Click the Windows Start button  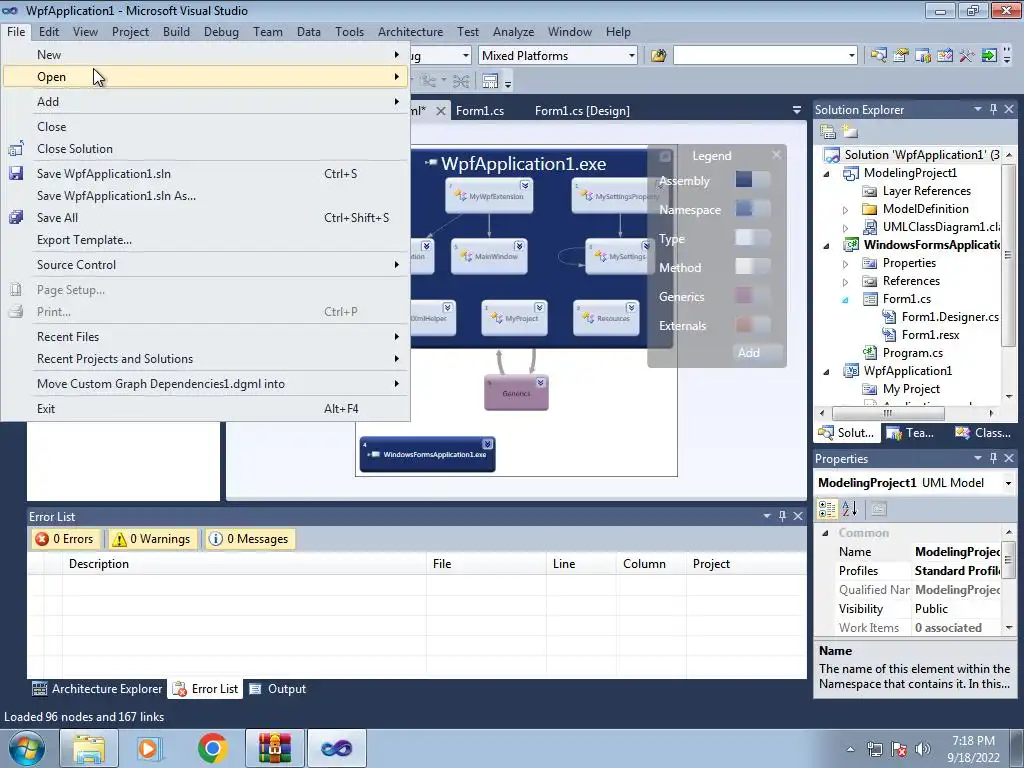[26, 748]
